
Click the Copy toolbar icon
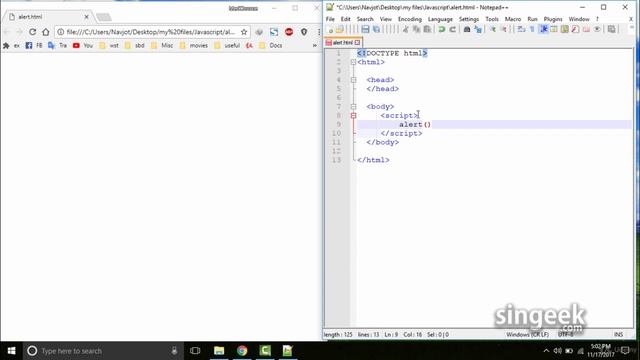click(x=416, y=29)
